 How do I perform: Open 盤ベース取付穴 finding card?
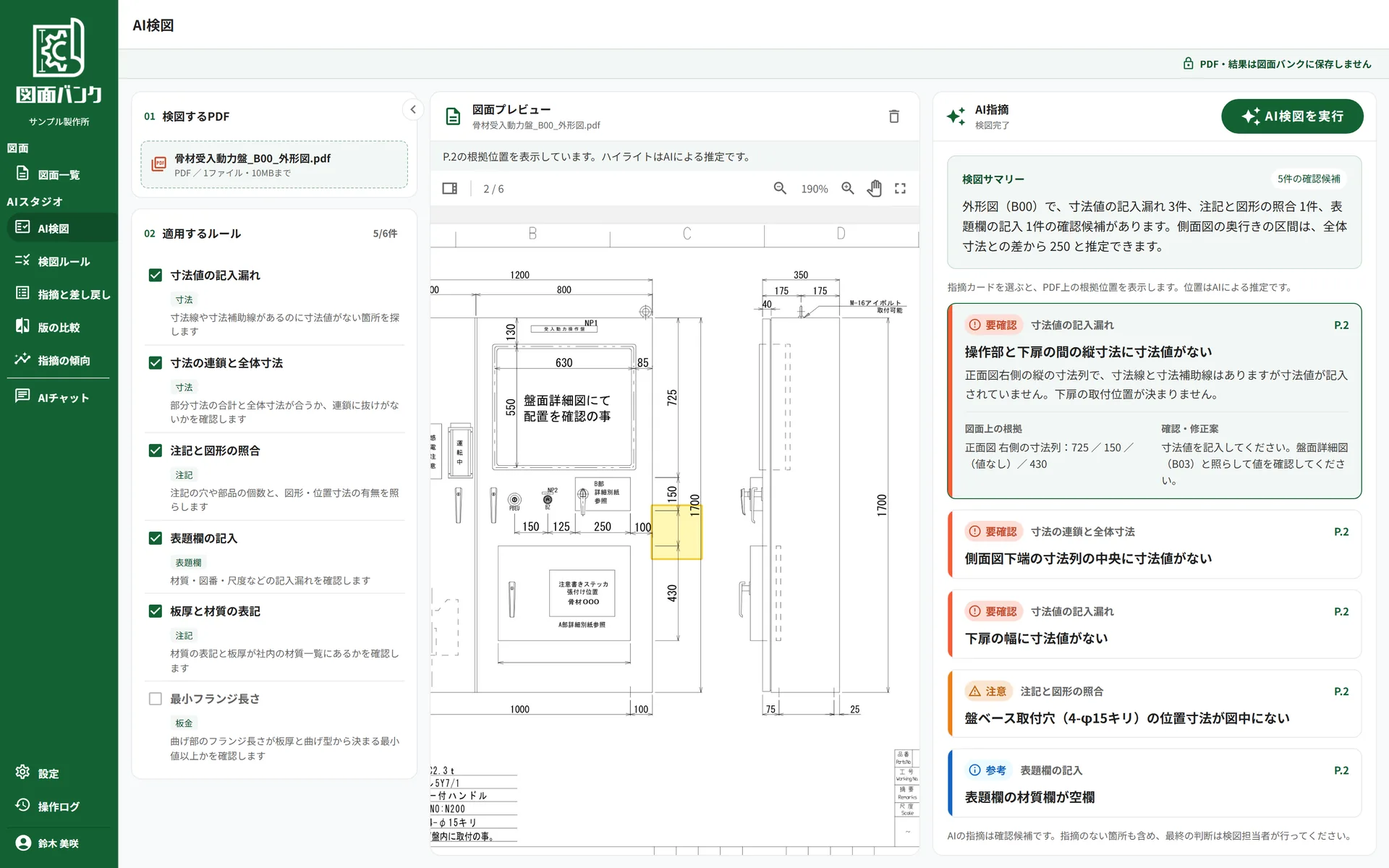pyautogui.click(x=1154, y=704)
